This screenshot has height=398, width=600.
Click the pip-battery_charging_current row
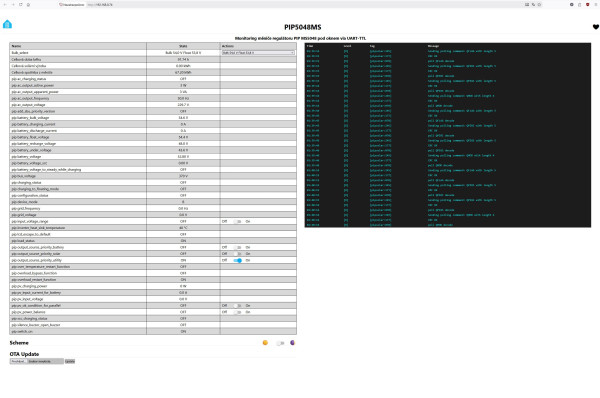coord(153,124)
